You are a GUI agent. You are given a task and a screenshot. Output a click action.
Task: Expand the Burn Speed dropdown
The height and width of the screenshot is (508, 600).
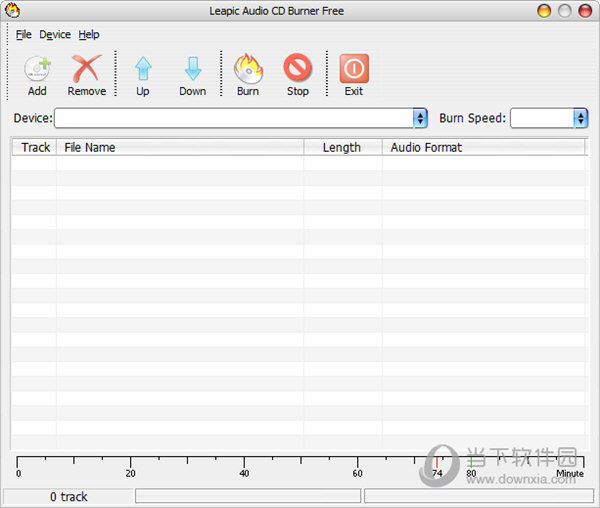pos(580,118)
